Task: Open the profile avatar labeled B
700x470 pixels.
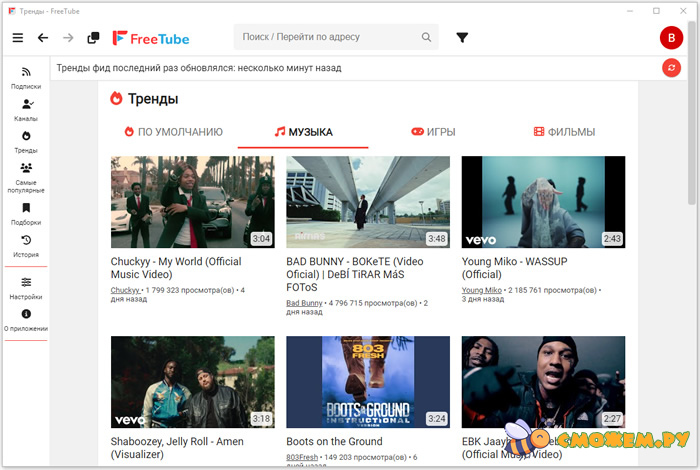Action: click(671, 38)
